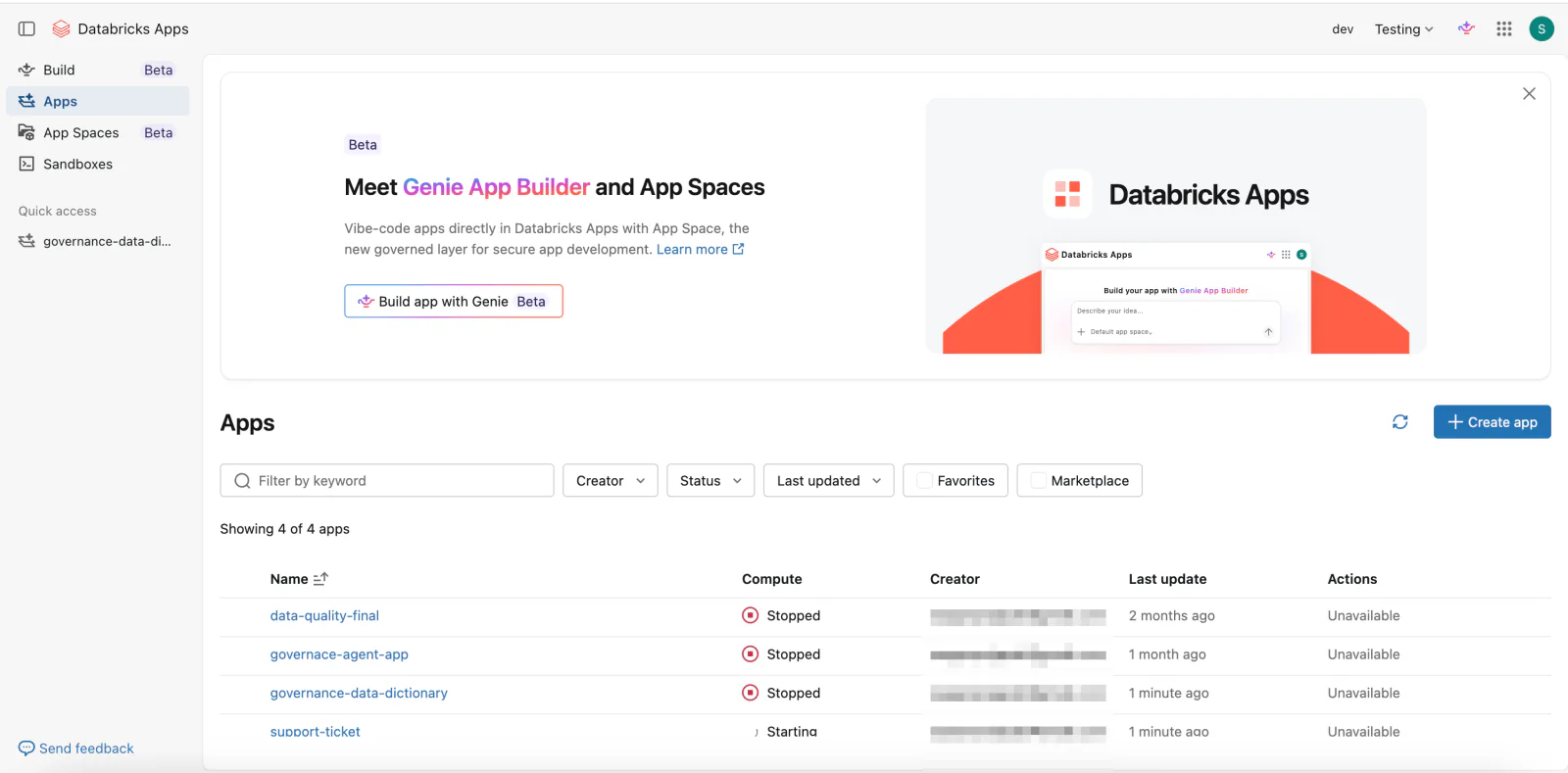
Task: Open governance-data-di quick access item
Action: click(98, 241)
